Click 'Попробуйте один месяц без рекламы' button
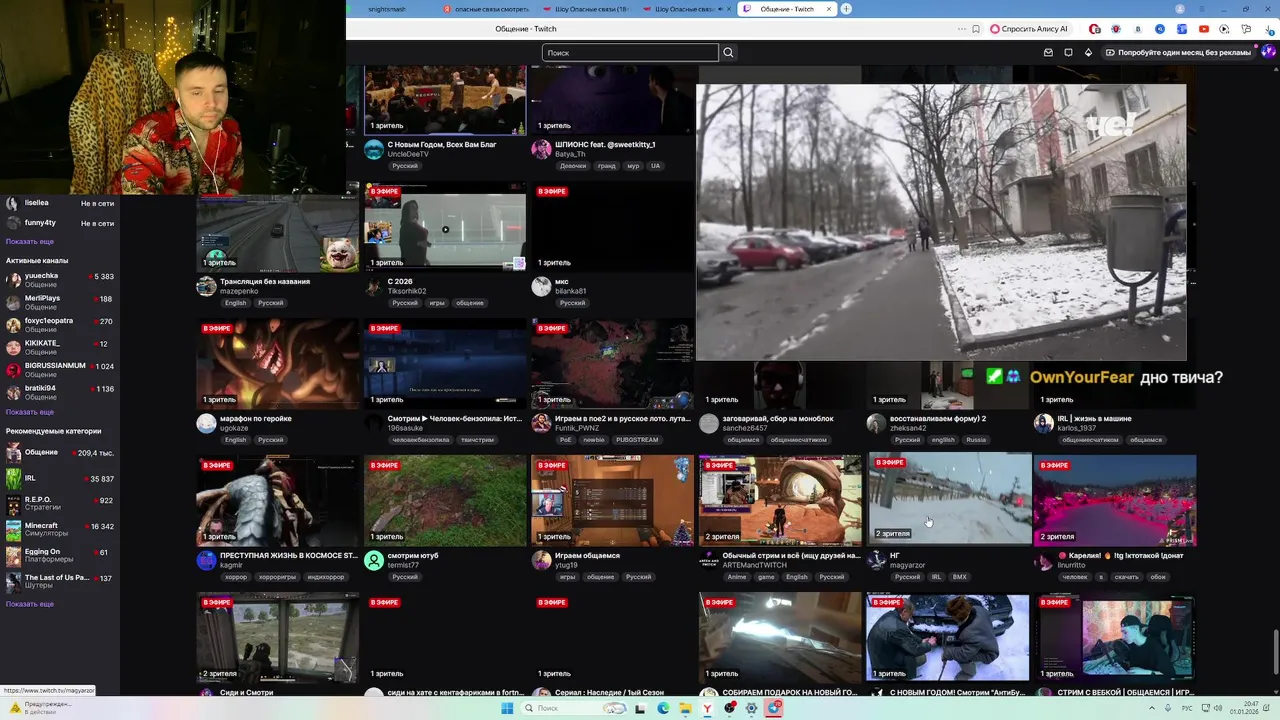Image resolution: width=1280 pixels, height=720 pixels. click(x=1178, y=52)
